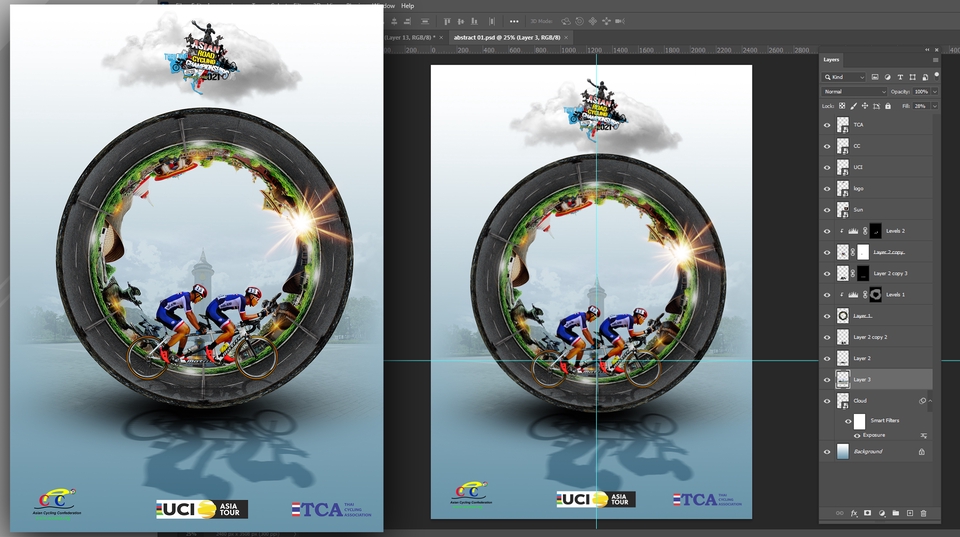The image size is (960, 537).
Task: Open the three-dots more options
Action: point(514,21)
